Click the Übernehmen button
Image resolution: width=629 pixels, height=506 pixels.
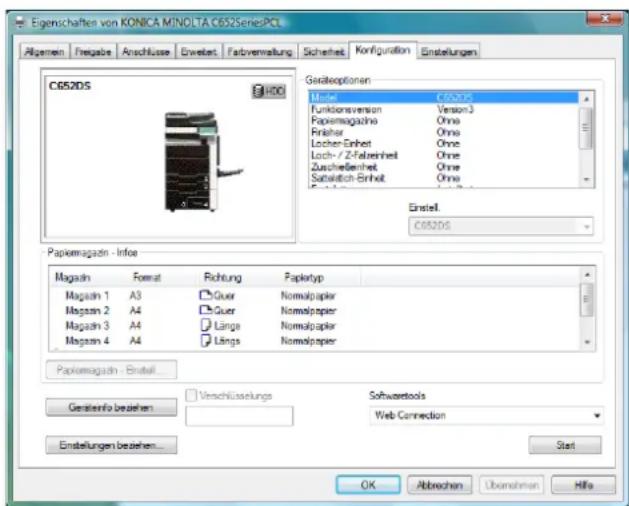(x=511, y=485)
